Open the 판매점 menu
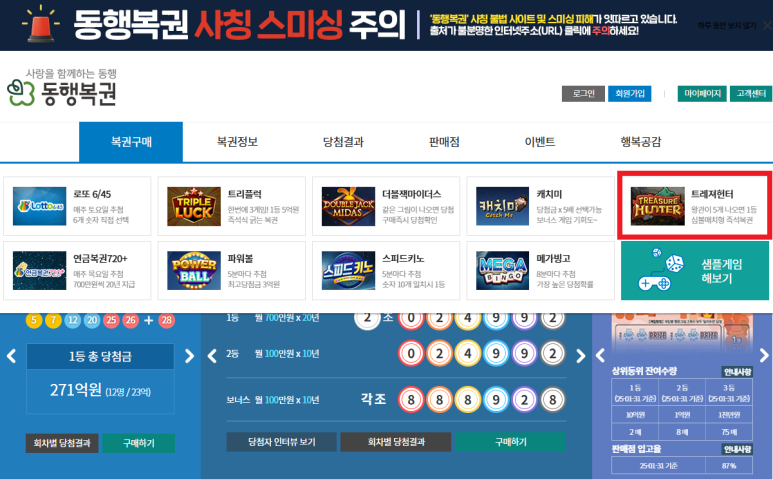The image size is (773, 480). point(444,142)
